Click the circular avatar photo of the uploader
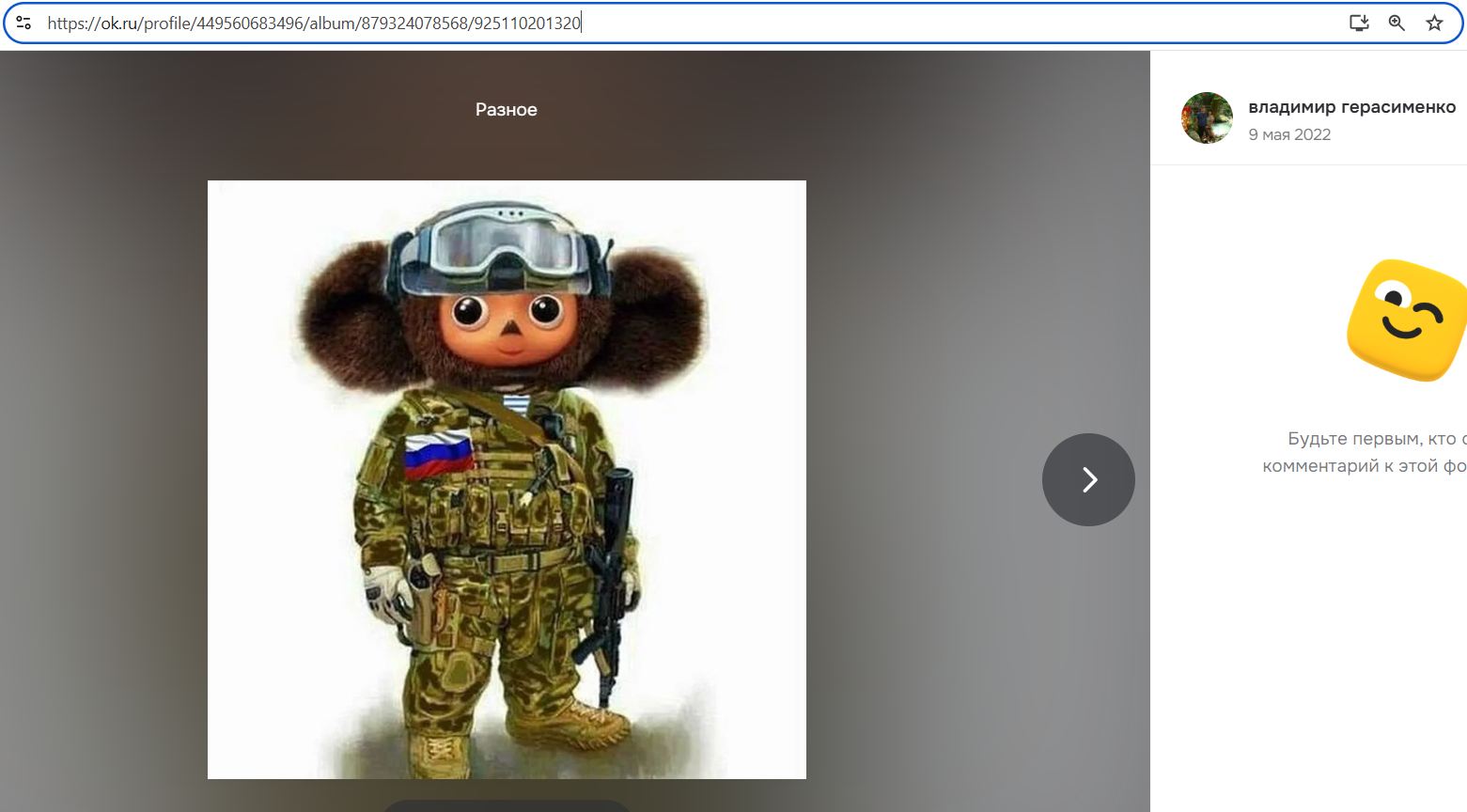Image resolution: width=1467 pixels, height=812 pixels. tap(1207, 118)
